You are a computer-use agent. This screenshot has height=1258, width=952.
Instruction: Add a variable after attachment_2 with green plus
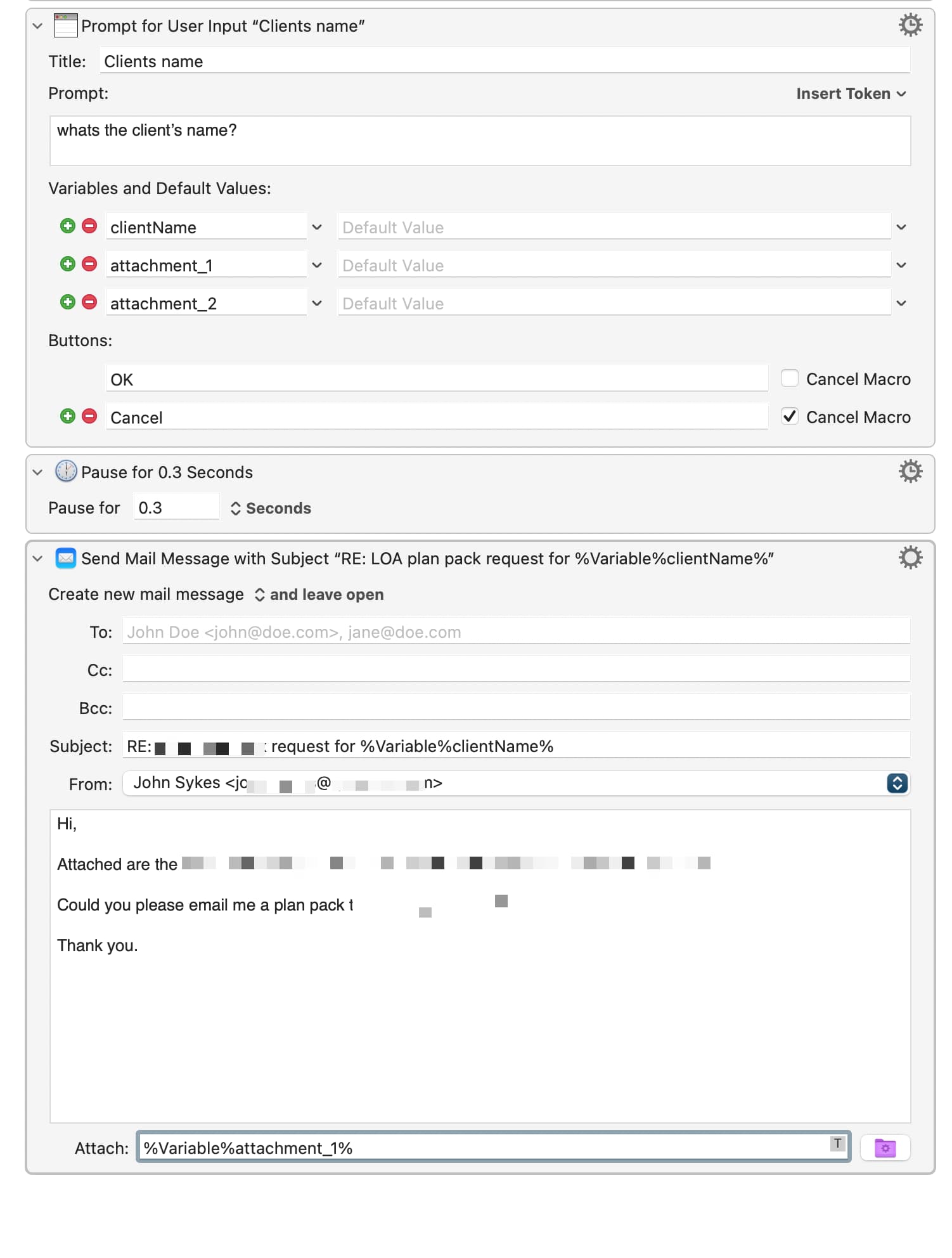[68, 302]
